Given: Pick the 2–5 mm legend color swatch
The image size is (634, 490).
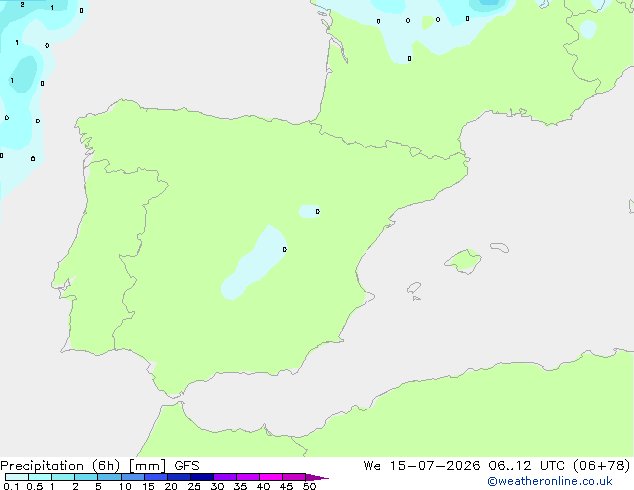Looking at the screenshot, I should 86,477.
